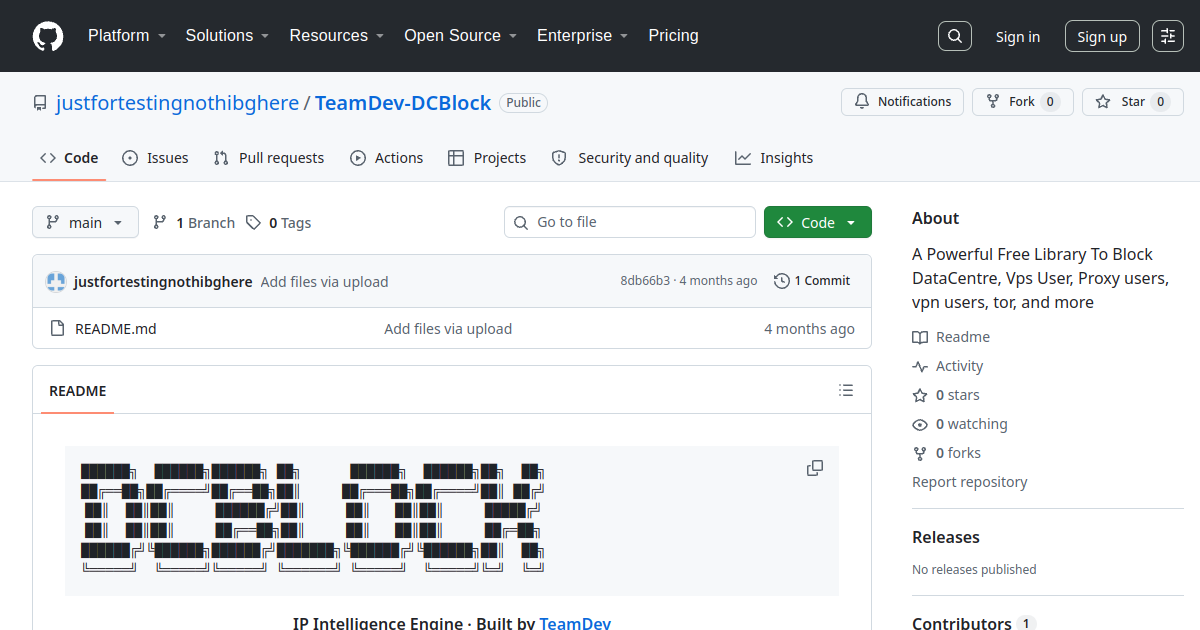Open the Open Source dropdown

pos(460,36)
